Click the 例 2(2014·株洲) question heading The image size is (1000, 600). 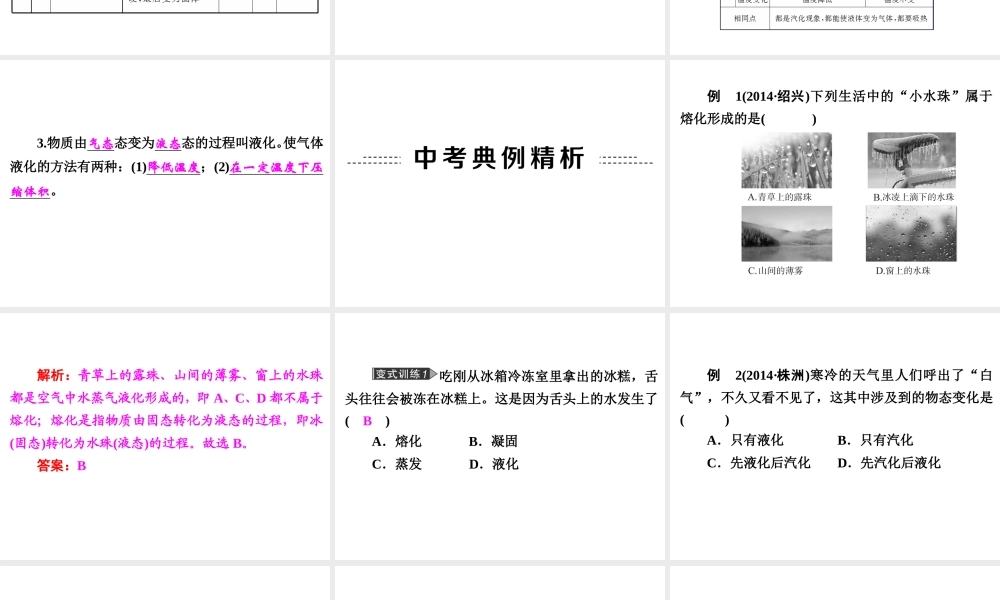pyautogui.click(x=758, y=376)
